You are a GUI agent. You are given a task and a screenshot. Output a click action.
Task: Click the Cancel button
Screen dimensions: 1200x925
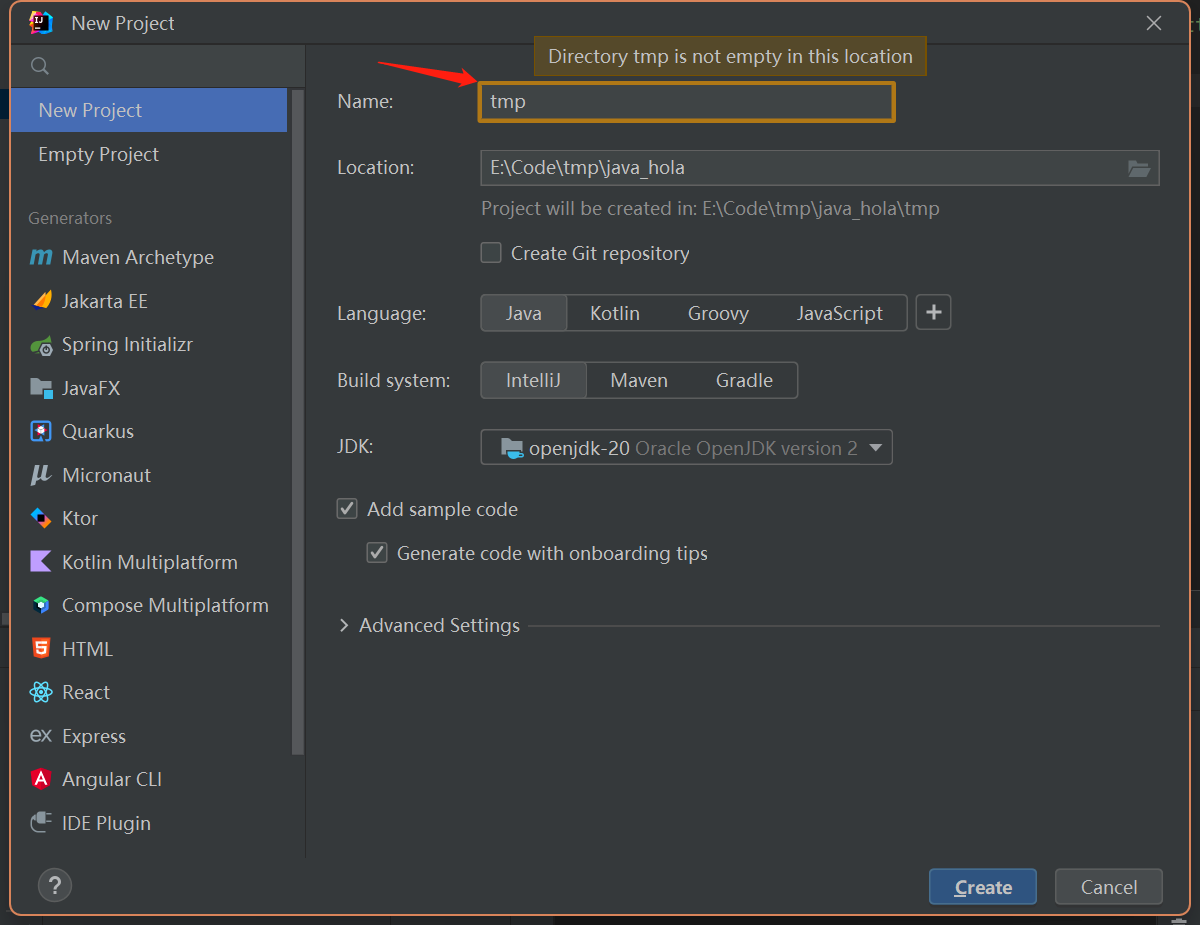(x=1109, y=887)
